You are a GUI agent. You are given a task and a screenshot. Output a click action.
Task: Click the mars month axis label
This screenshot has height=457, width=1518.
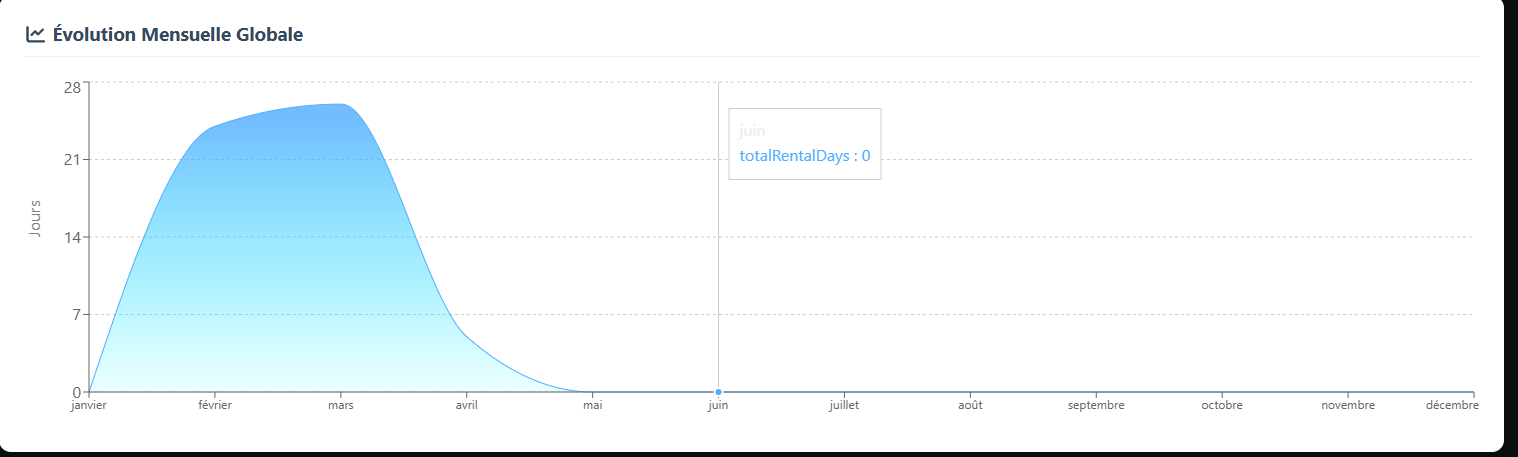click(340, 406)
